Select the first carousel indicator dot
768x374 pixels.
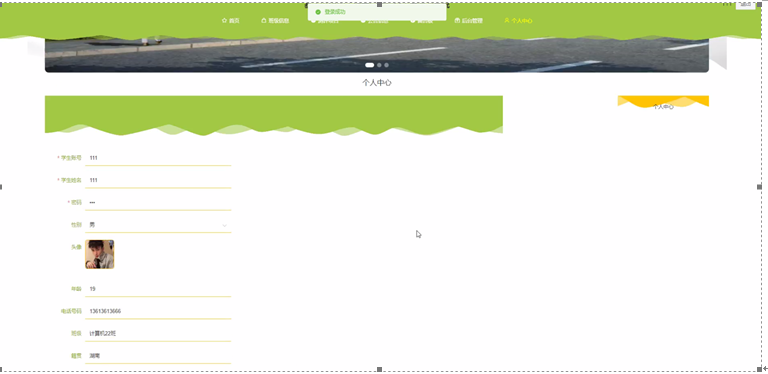[369, 65]
